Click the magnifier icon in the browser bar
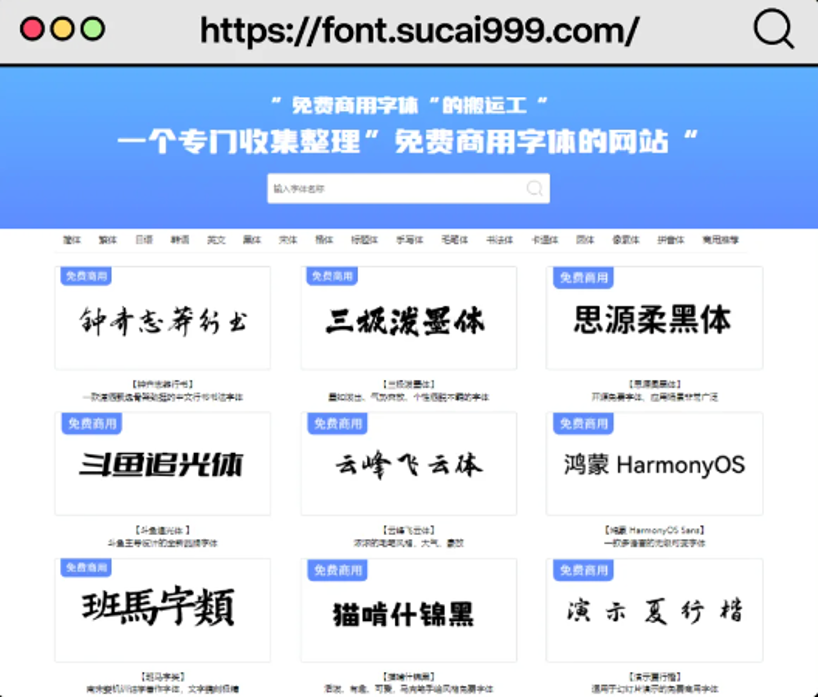Image resolution: width=818 pixels, height=698 pixels. (774, 28)
